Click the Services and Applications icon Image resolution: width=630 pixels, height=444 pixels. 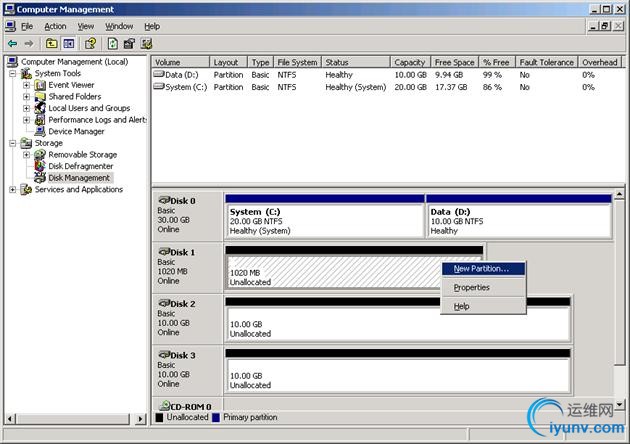coord(27,189)
